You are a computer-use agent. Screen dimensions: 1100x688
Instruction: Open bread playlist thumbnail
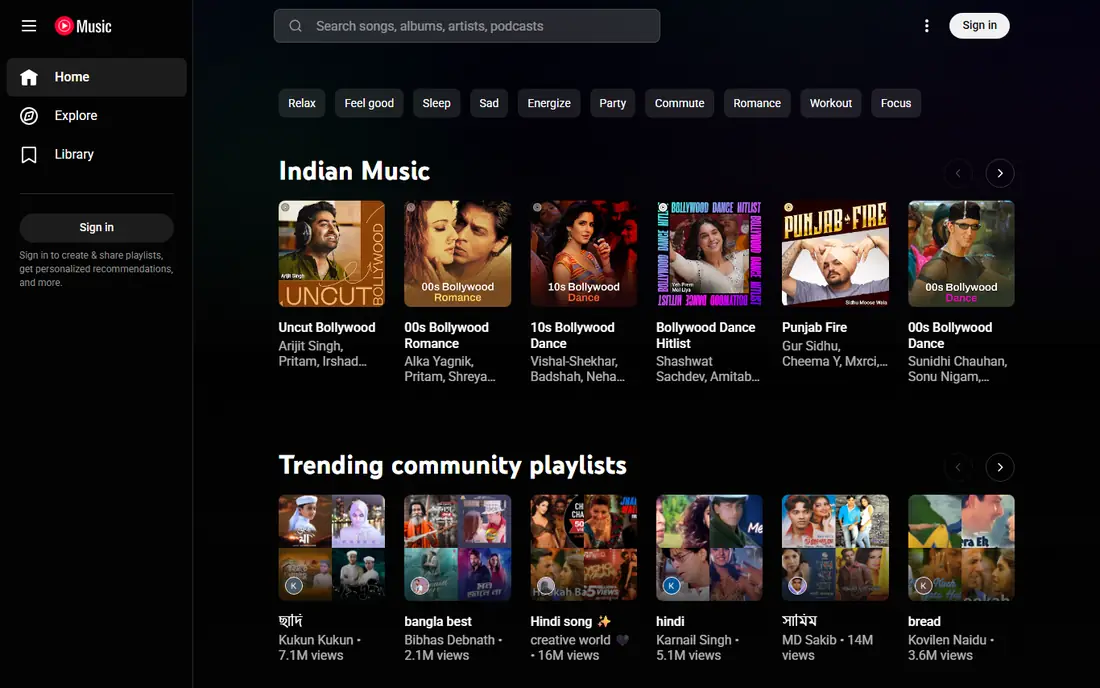(x=961, y=548)
